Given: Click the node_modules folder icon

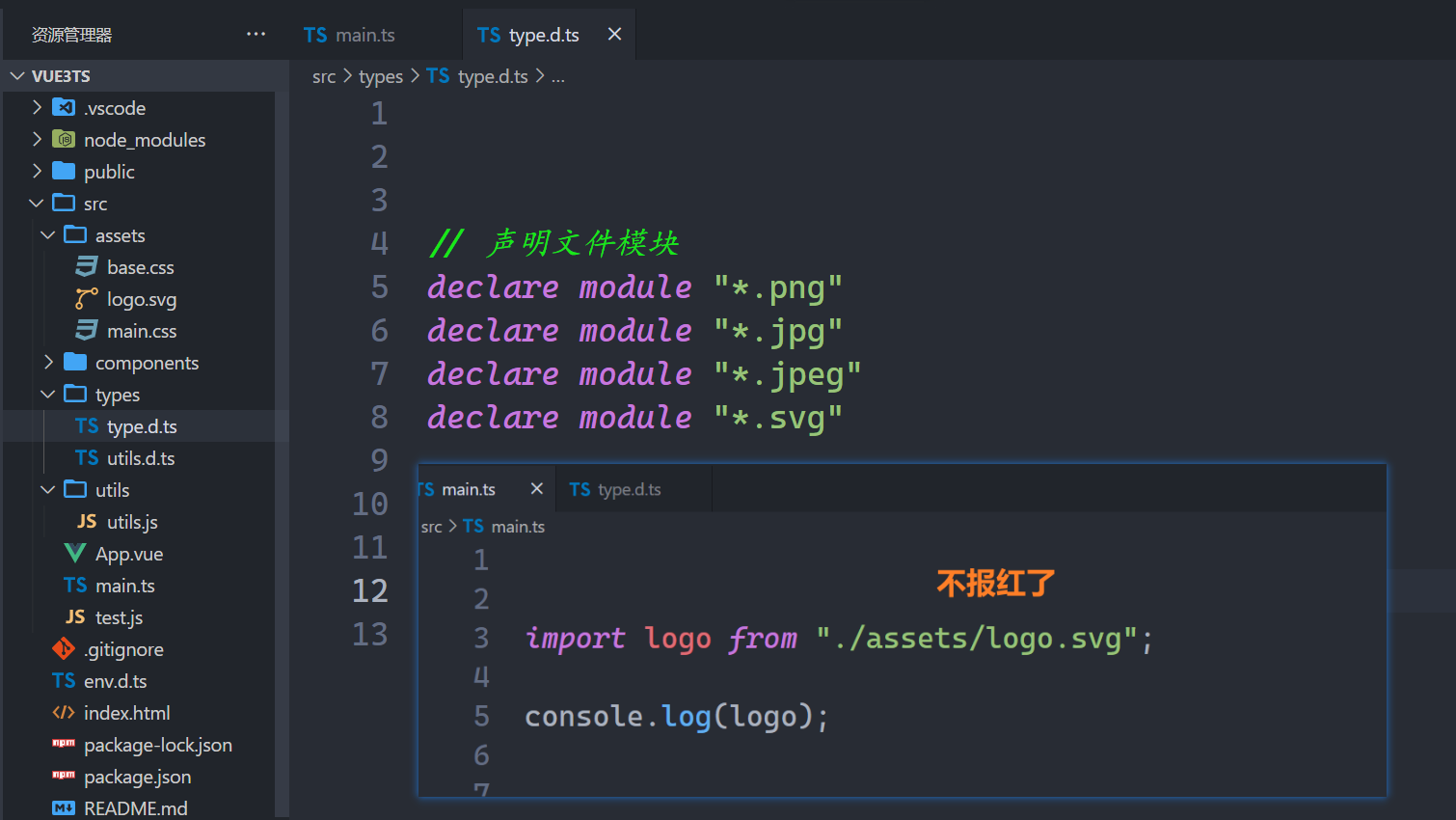Looking at the screenshot, I should [64, 139].
